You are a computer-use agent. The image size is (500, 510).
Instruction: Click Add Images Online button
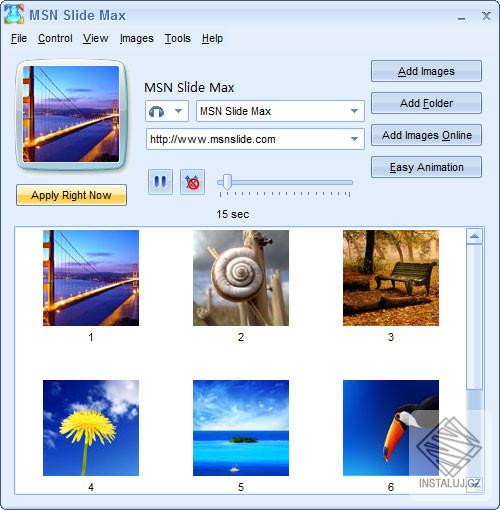426,135
